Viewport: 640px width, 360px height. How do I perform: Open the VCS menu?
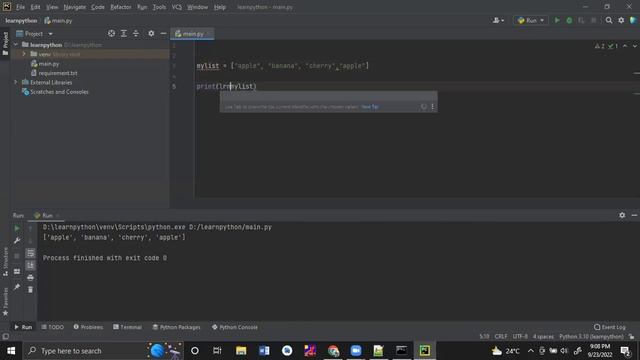pyautogui.click(x=177, y=7)
